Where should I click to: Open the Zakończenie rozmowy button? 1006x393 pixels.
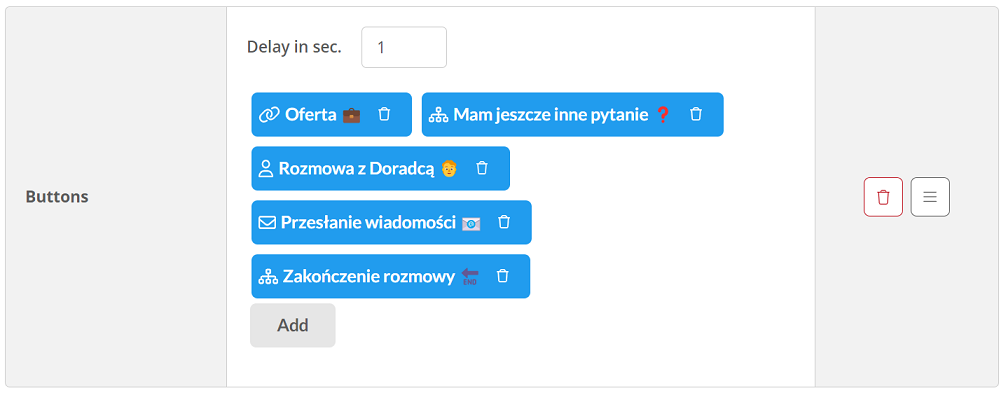pyautogui.click(x=369, y=276)
